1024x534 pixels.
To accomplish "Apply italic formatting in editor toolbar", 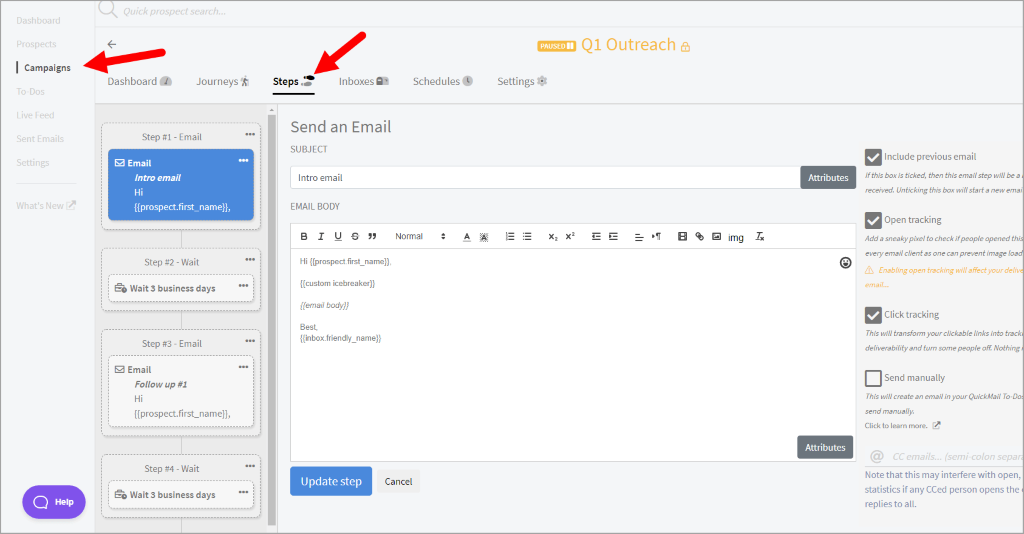I will [x=321, y=236].
